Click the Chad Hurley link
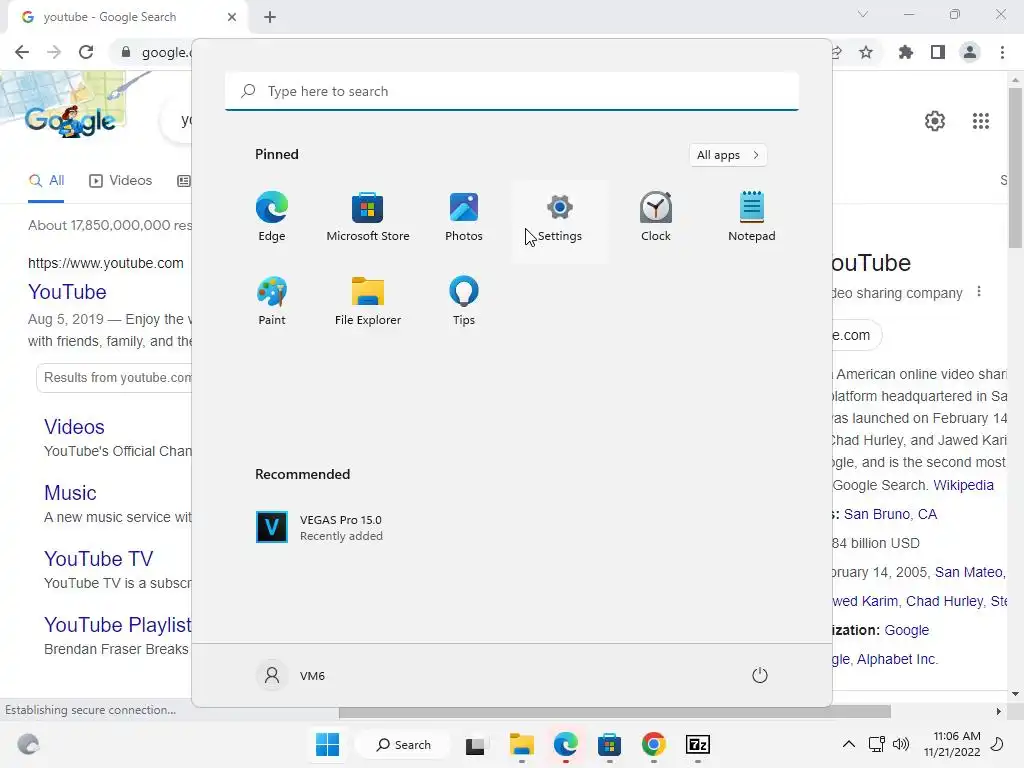Viewport: 1024px width, 768px height. [944, 601]
